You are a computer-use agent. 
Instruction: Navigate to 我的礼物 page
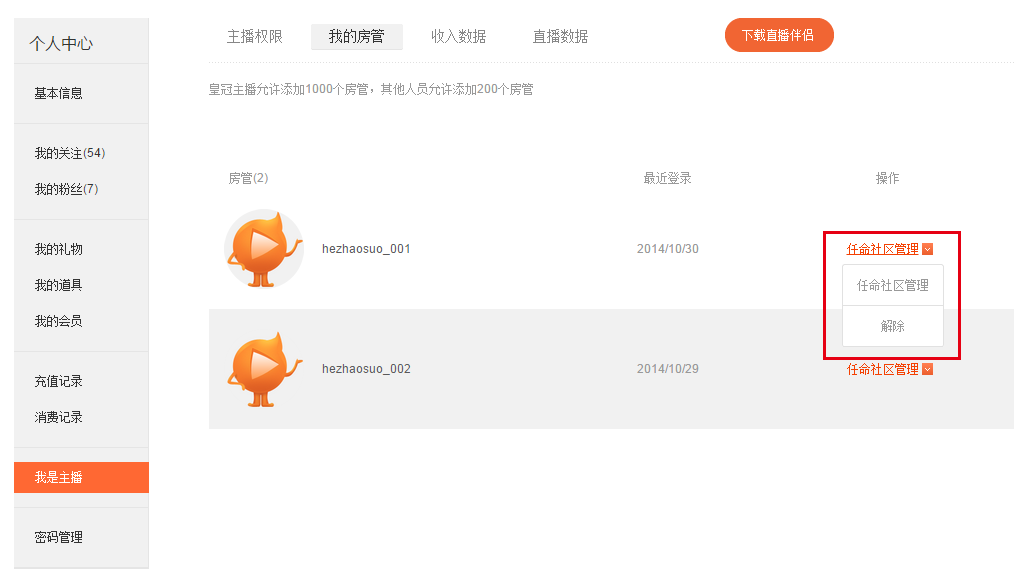tap(59, 249)
